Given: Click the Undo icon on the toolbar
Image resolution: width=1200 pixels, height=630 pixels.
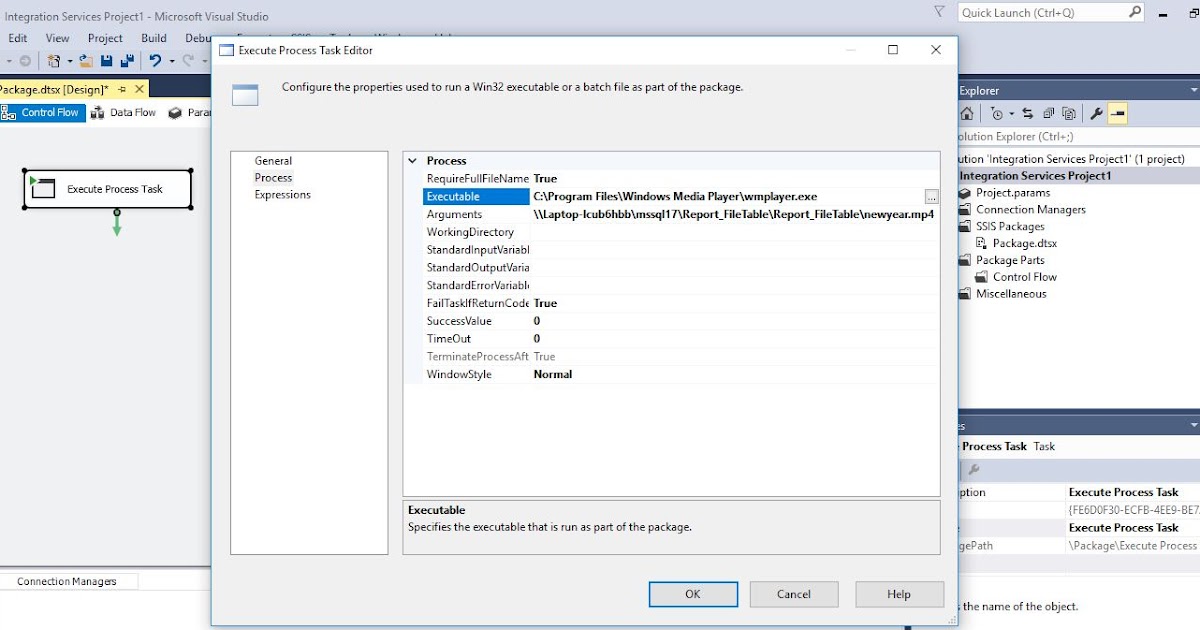Looking at the screenshot, I should click(x=157, y=60).
